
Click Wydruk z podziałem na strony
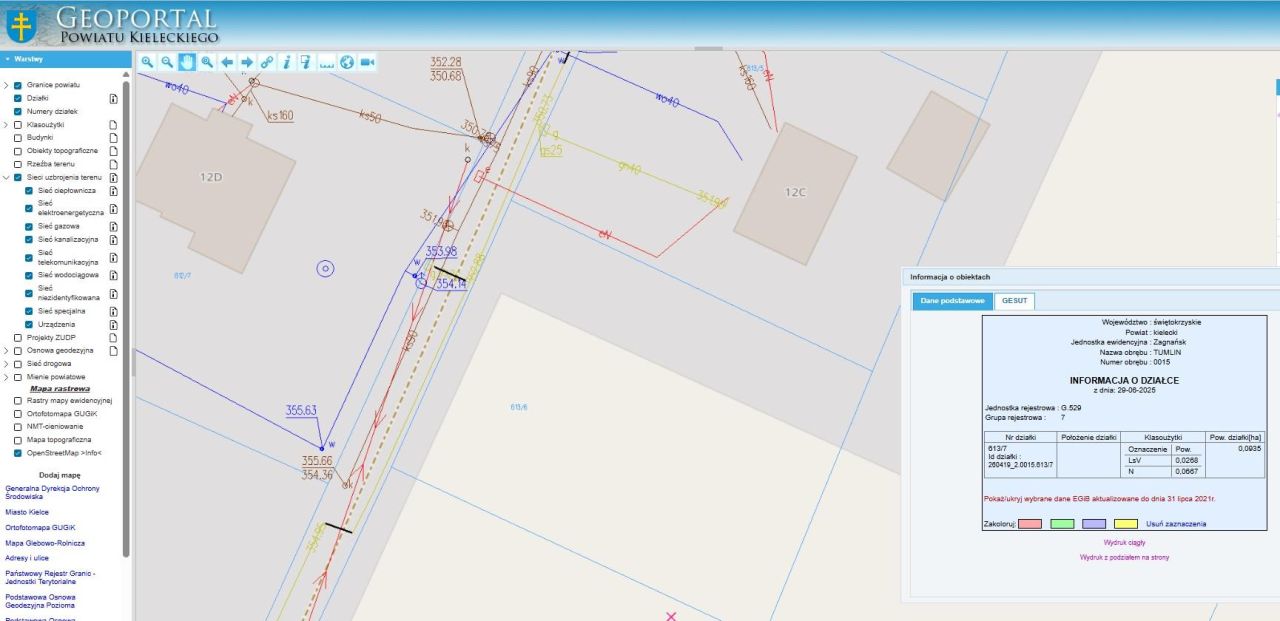(x=1124, y=557)
